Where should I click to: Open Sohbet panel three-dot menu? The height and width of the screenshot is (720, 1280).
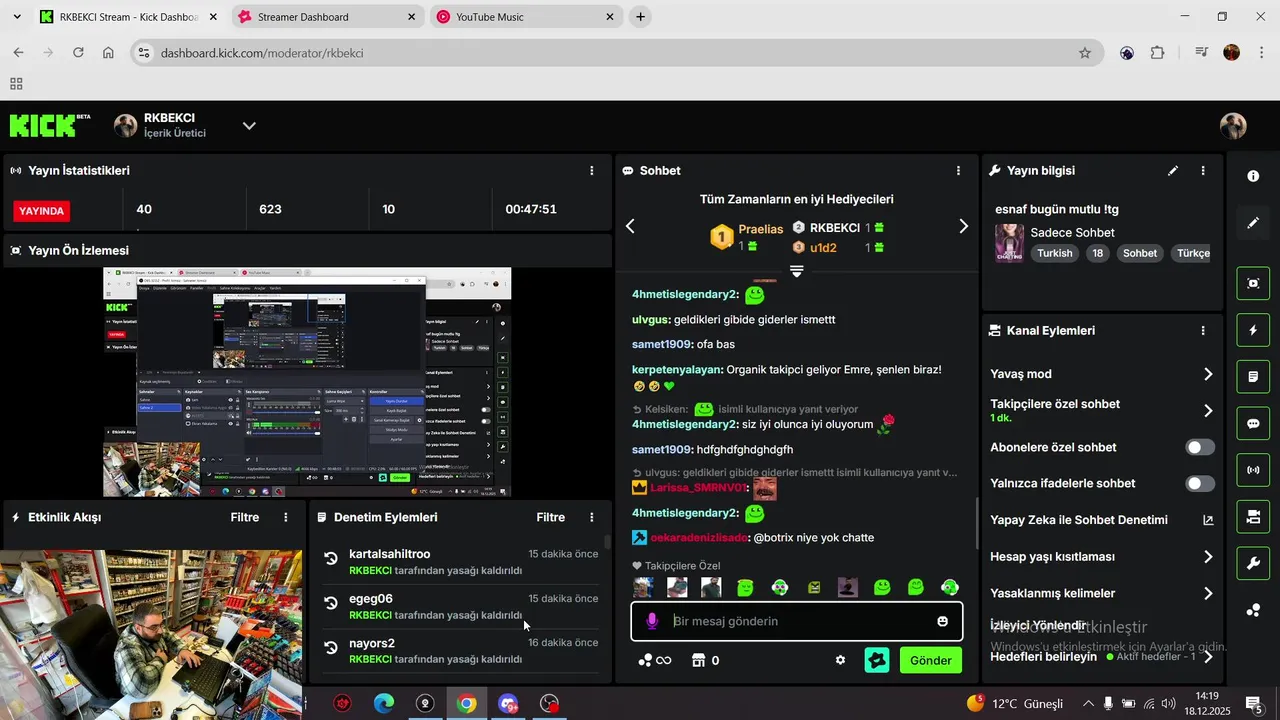(958, 171)
